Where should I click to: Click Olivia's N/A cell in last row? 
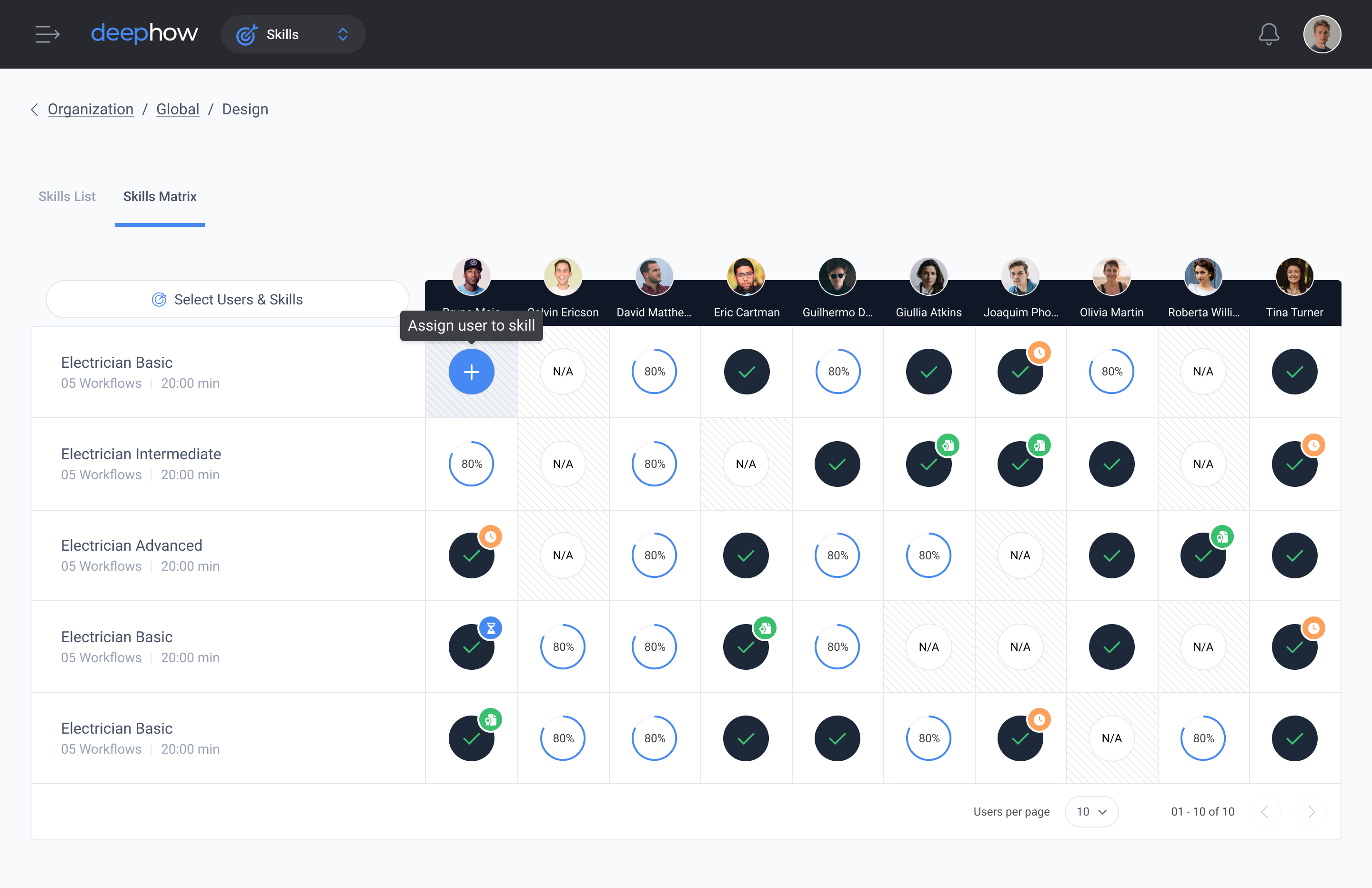click(1111, 739)
